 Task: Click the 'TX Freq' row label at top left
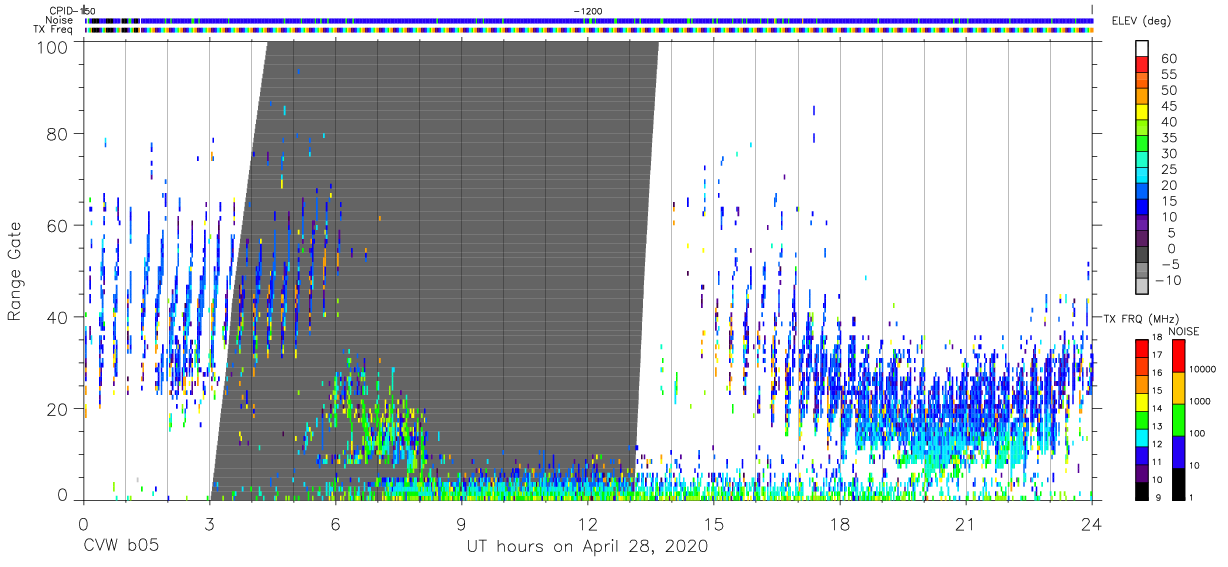click(x=55, y=30)
